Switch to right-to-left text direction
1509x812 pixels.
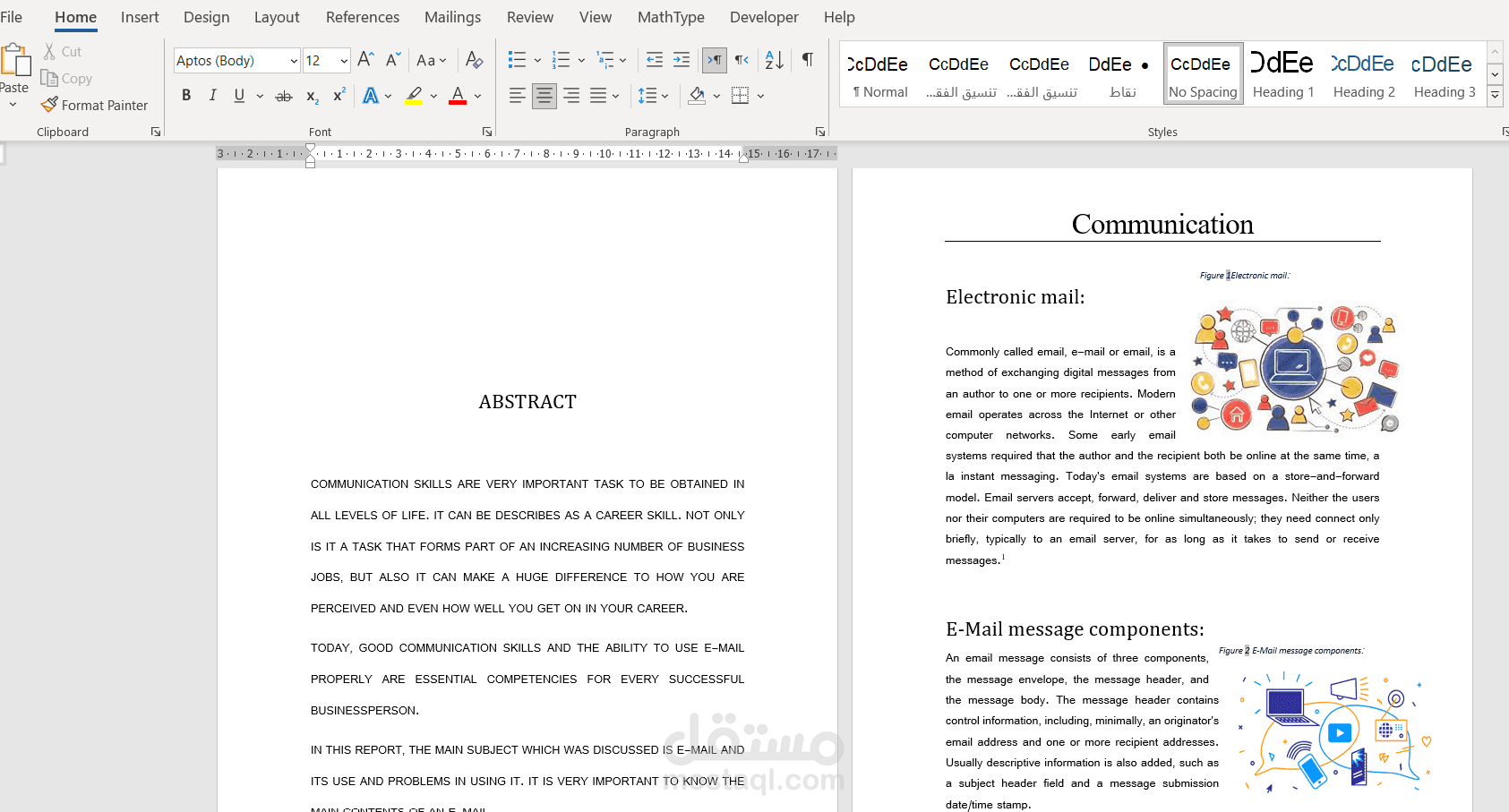pyautogui.click(x=742, y=60)
